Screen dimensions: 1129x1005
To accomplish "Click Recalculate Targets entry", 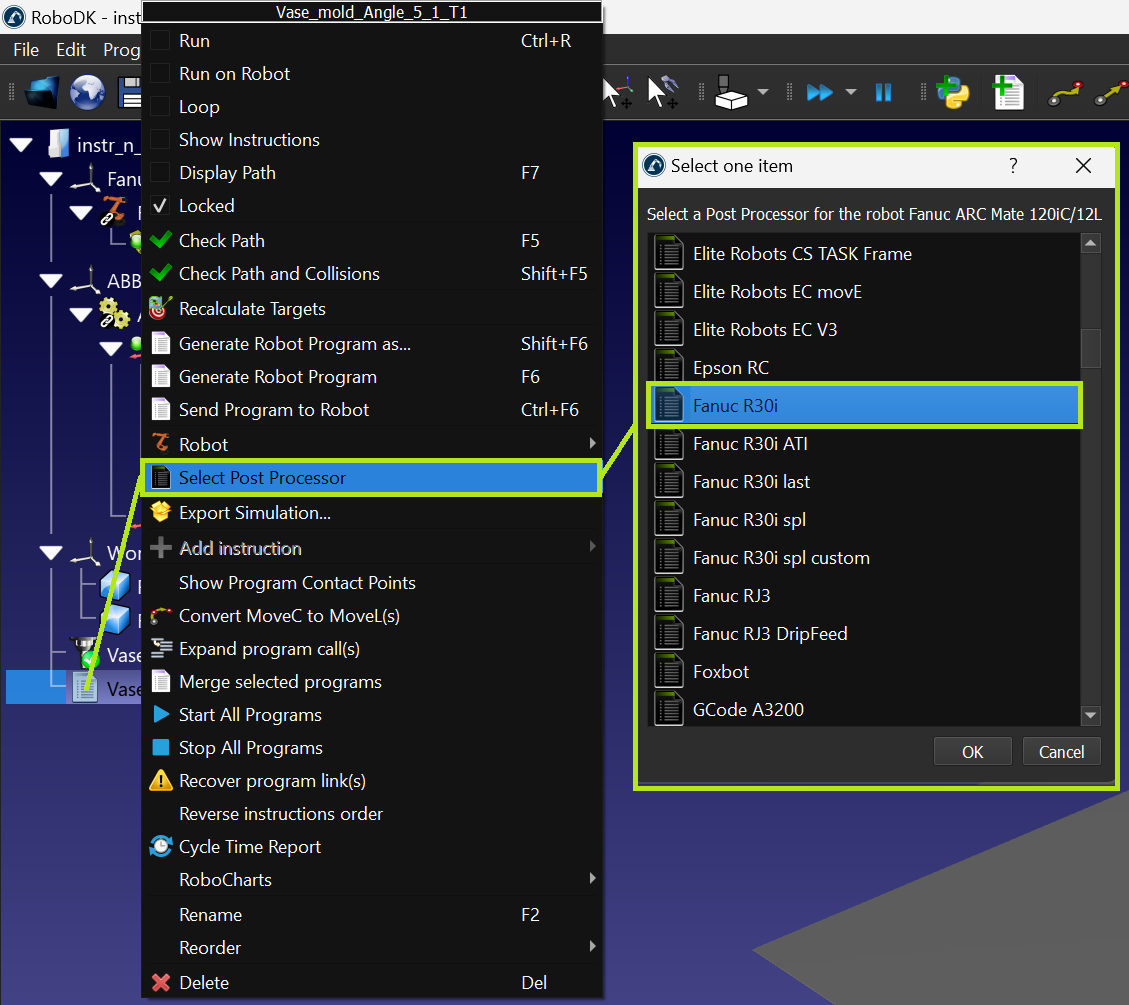I will click(x=372, y=309).
